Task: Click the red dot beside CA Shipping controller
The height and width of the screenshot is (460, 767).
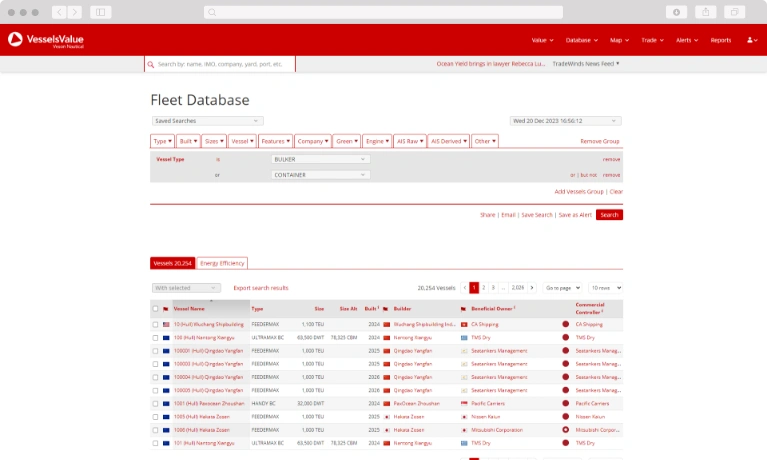Action: tap(565, 324)
